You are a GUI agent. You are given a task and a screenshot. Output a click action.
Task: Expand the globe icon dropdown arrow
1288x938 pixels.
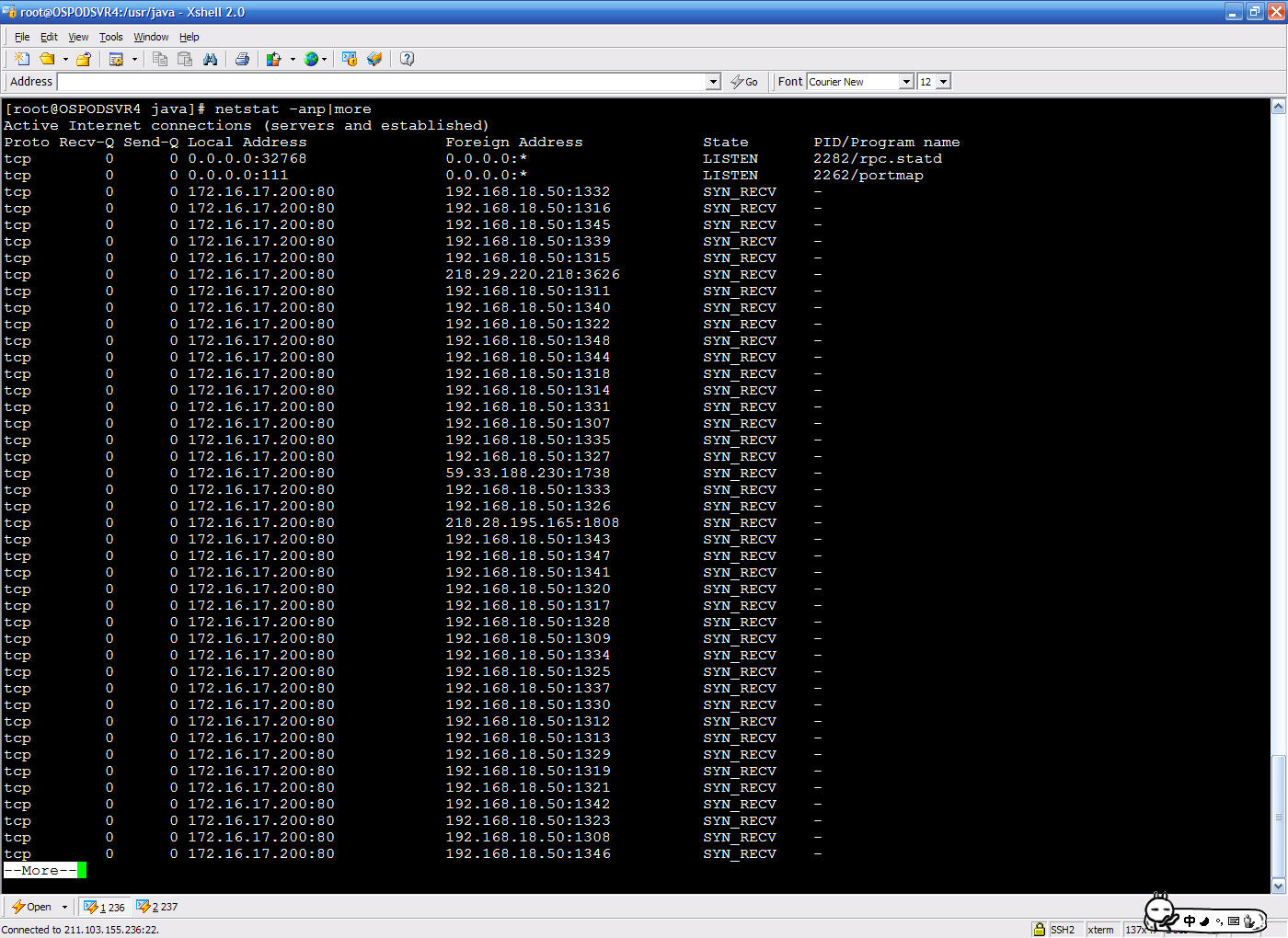[325, 59]
